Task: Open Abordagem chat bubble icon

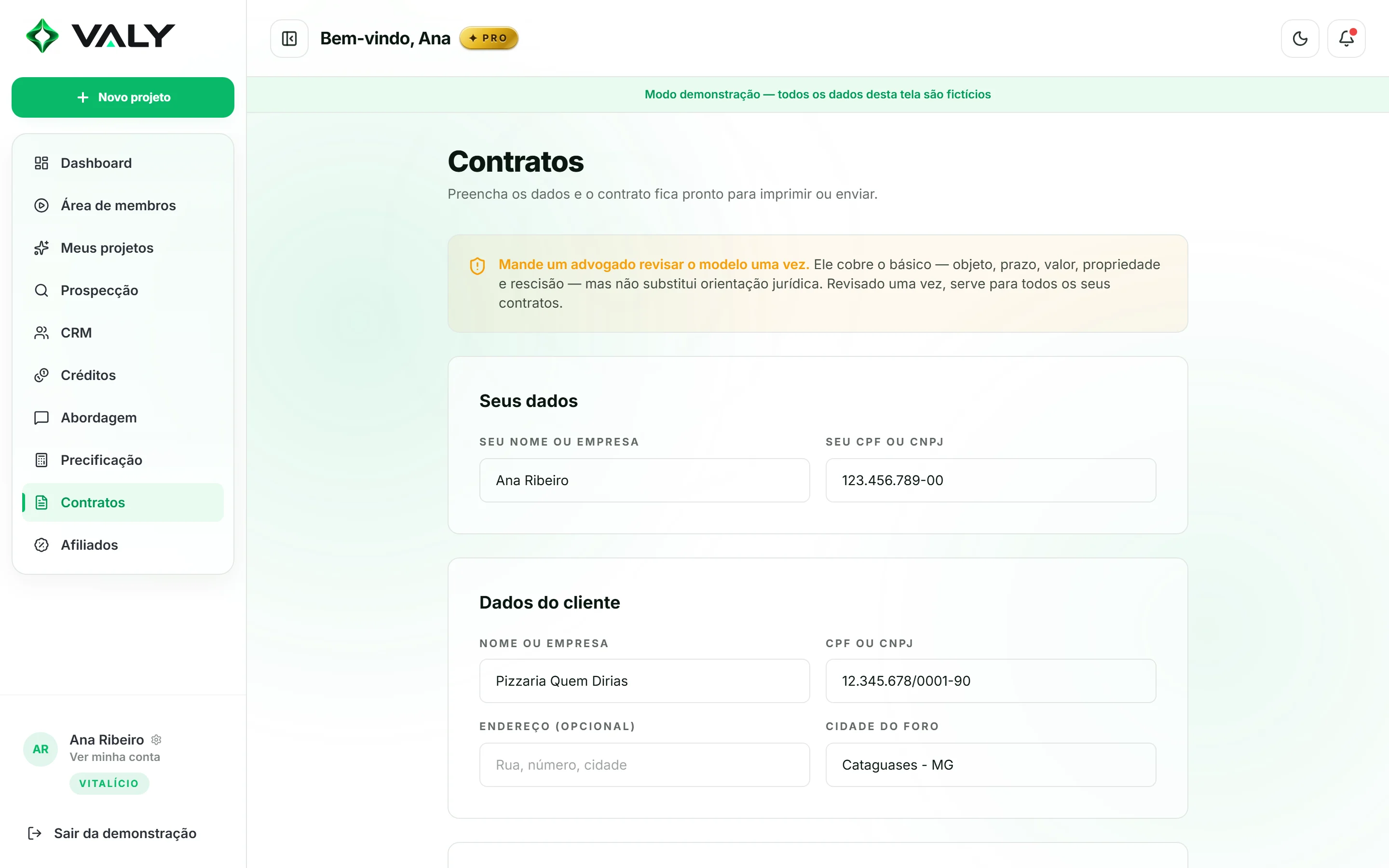Action: 41,418
